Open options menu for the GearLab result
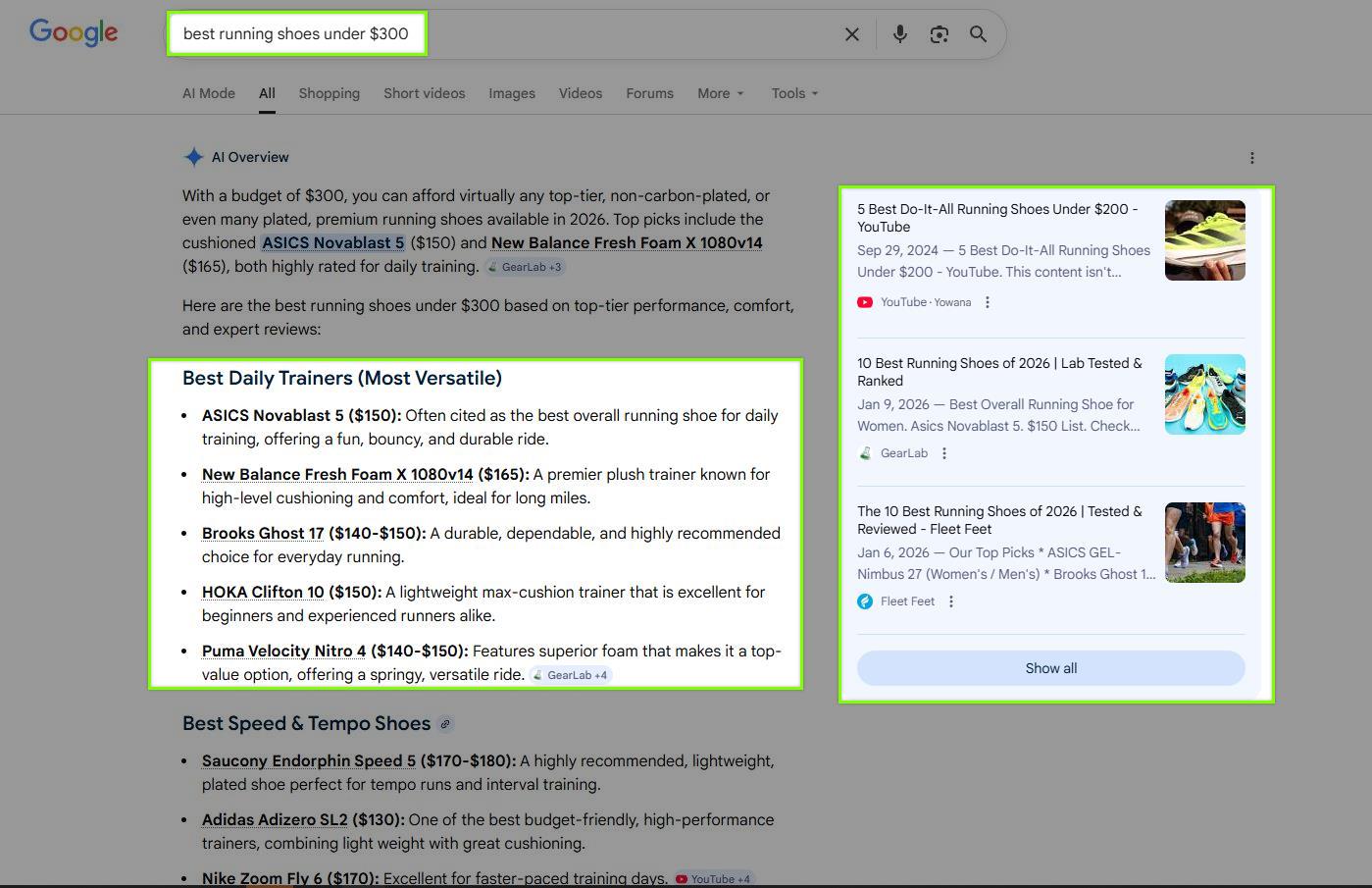The height and width of the screenshot is (888, 1372). click(944, 453)
